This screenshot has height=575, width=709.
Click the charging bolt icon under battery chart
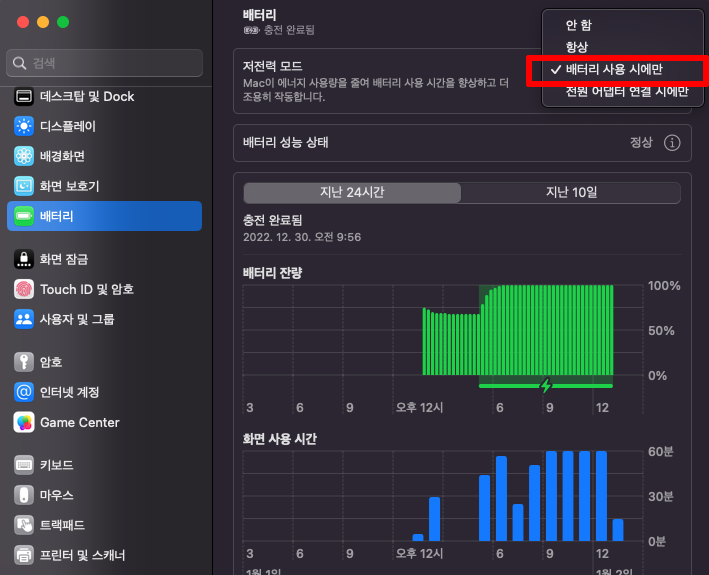[x=546, y=386]
